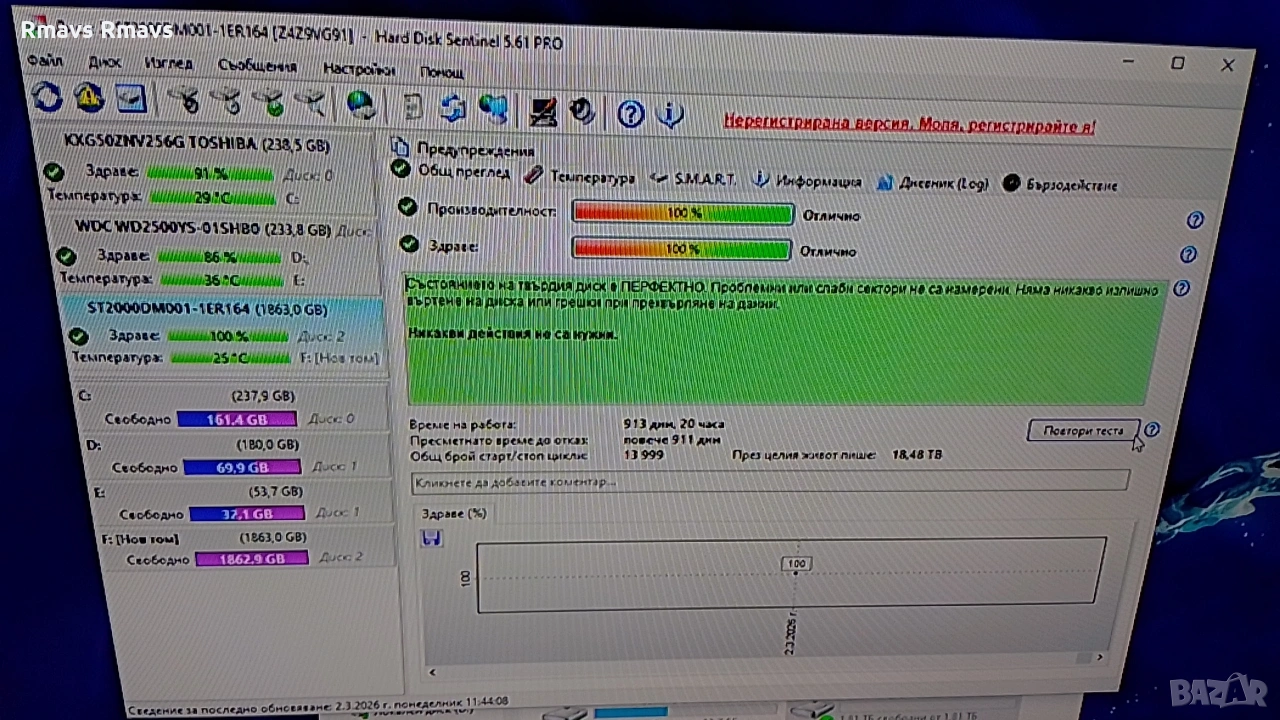Select the Здраве (%) graph tab
Image resolution: width=1280 pixels, height=720 pixels.
point(454,513)
